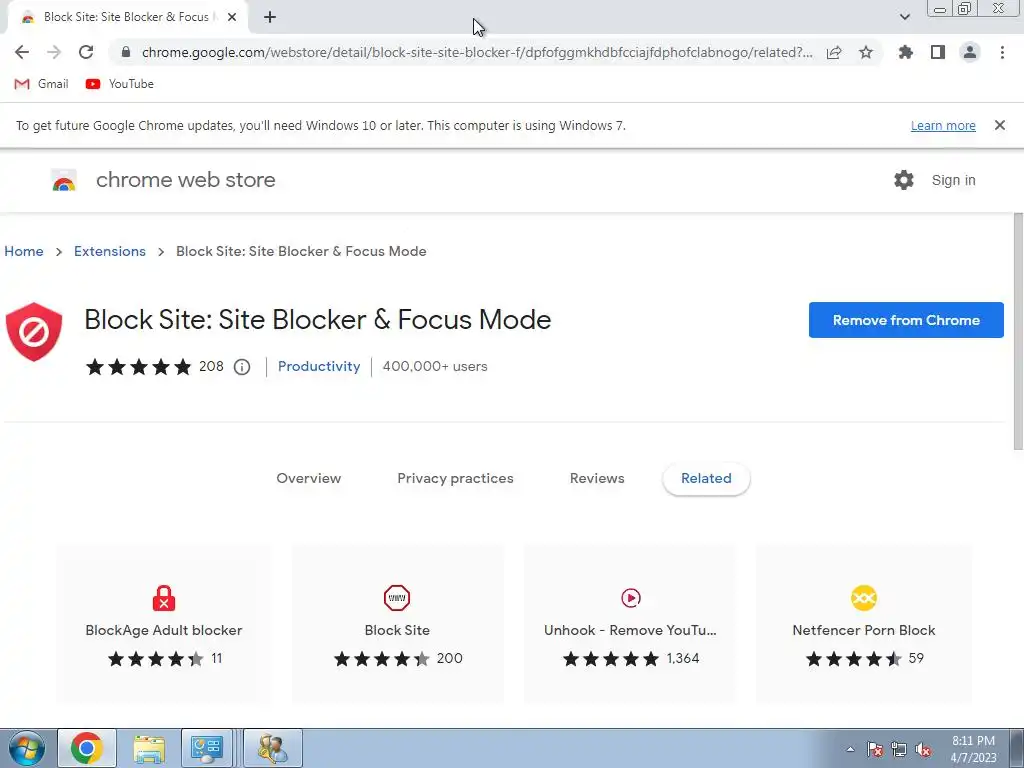Click the network tray icon
Image resolution: width=1024 pixels, height=768 pixels.
click(899, 750)
